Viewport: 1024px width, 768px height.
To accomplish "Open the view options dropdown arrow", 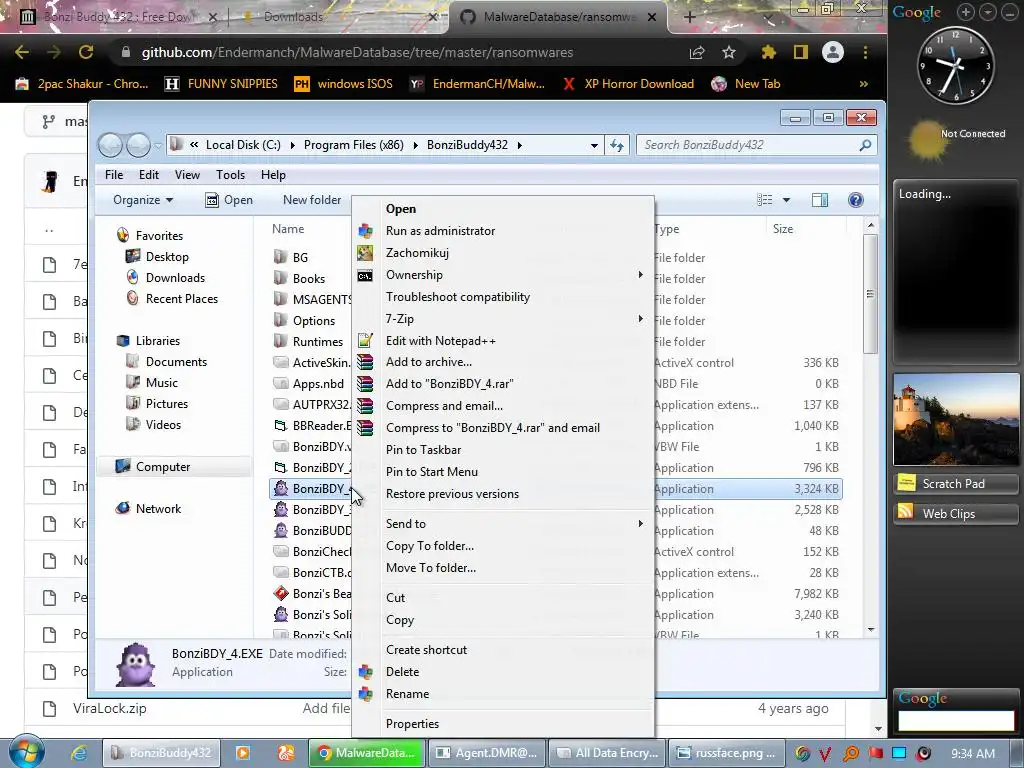I will (786, 200).
